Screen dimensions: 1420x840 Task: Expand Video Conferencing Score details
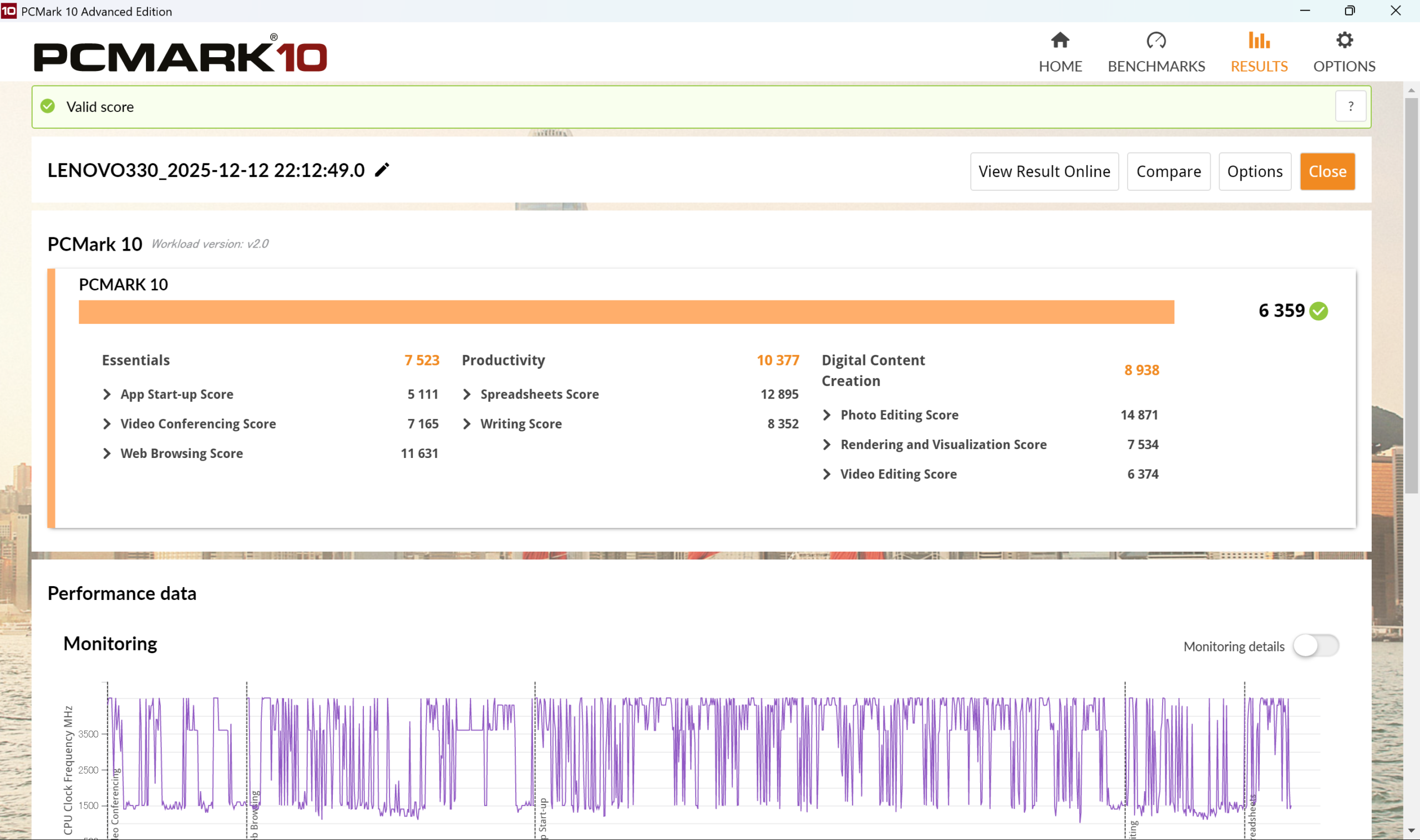point(107,424)
